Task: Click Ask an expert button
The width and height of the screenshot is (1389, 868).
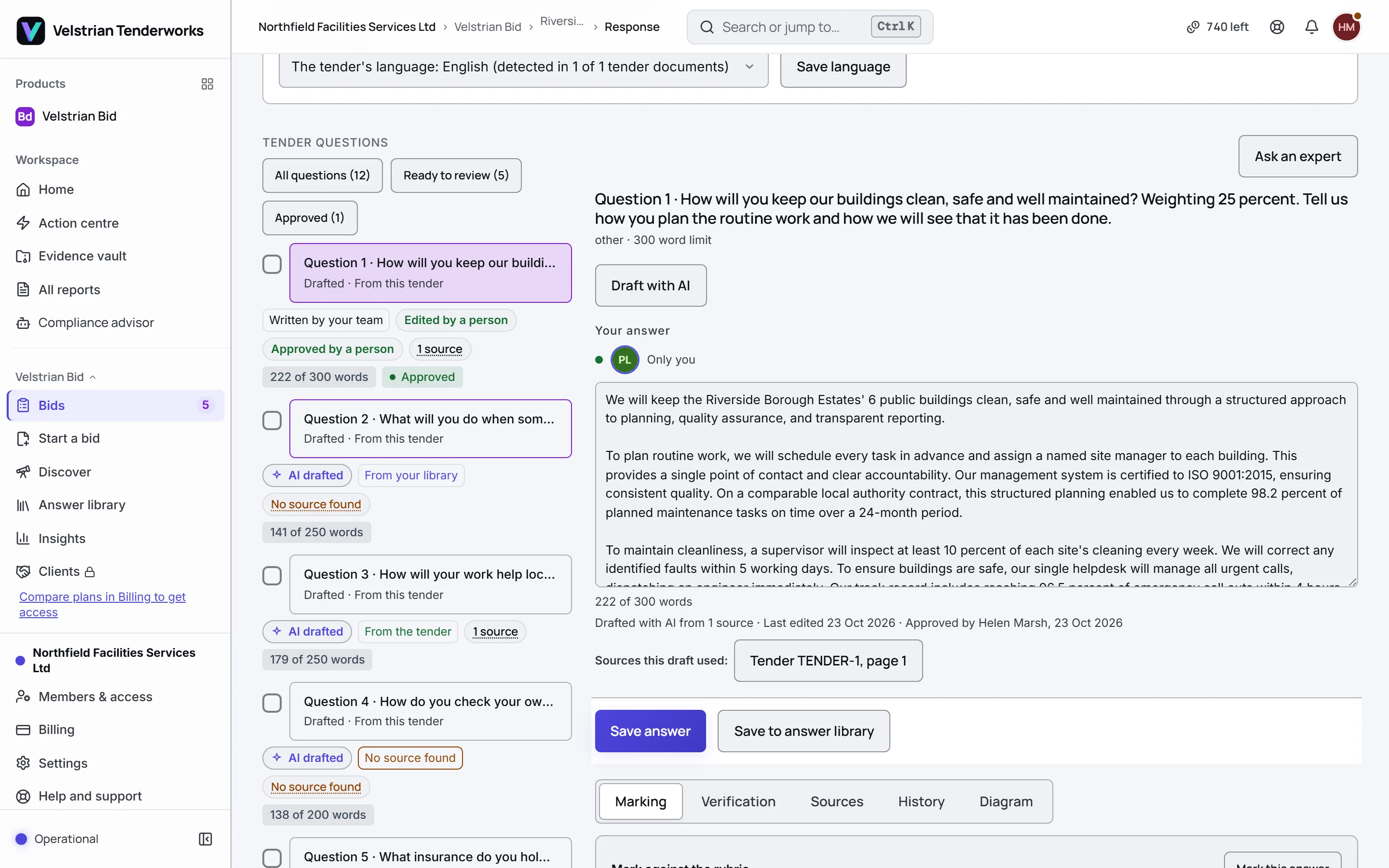Action: click(1298, 156)
